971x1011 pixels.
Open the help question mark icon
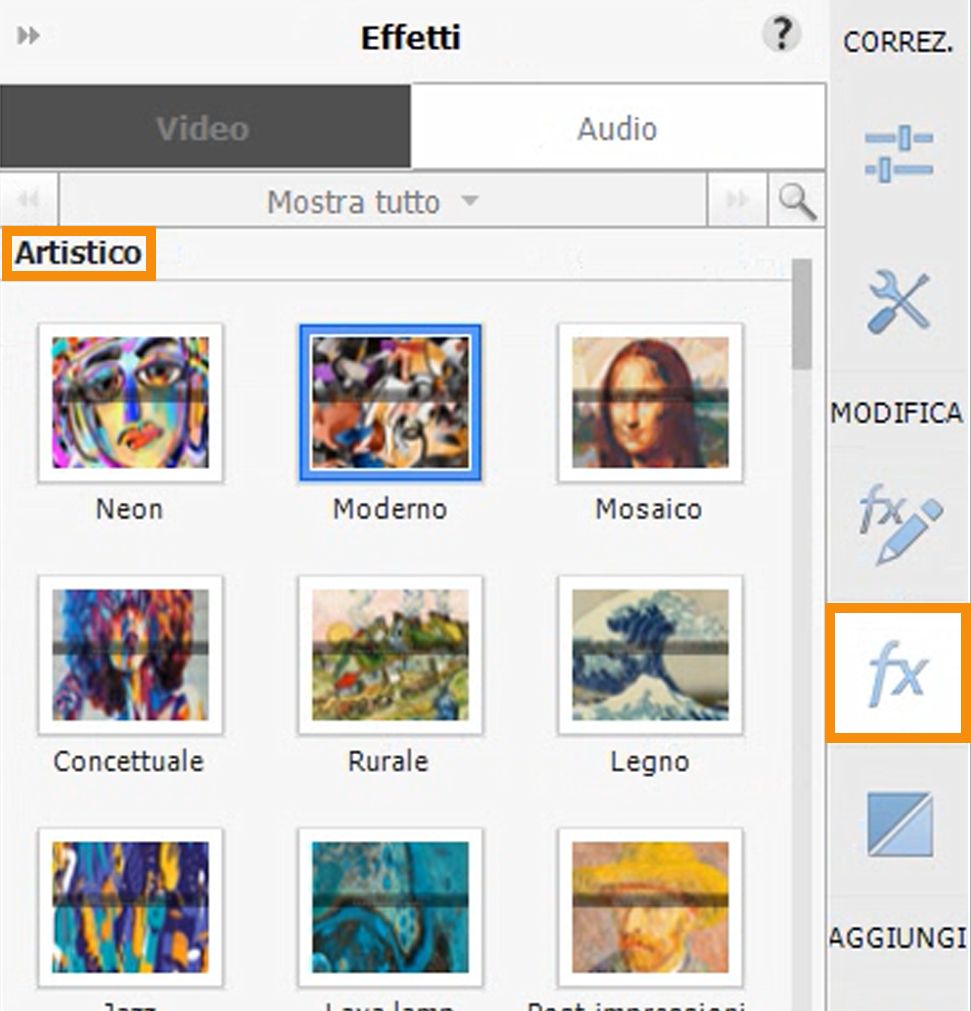pyautogui.click(x=781, y=34)
